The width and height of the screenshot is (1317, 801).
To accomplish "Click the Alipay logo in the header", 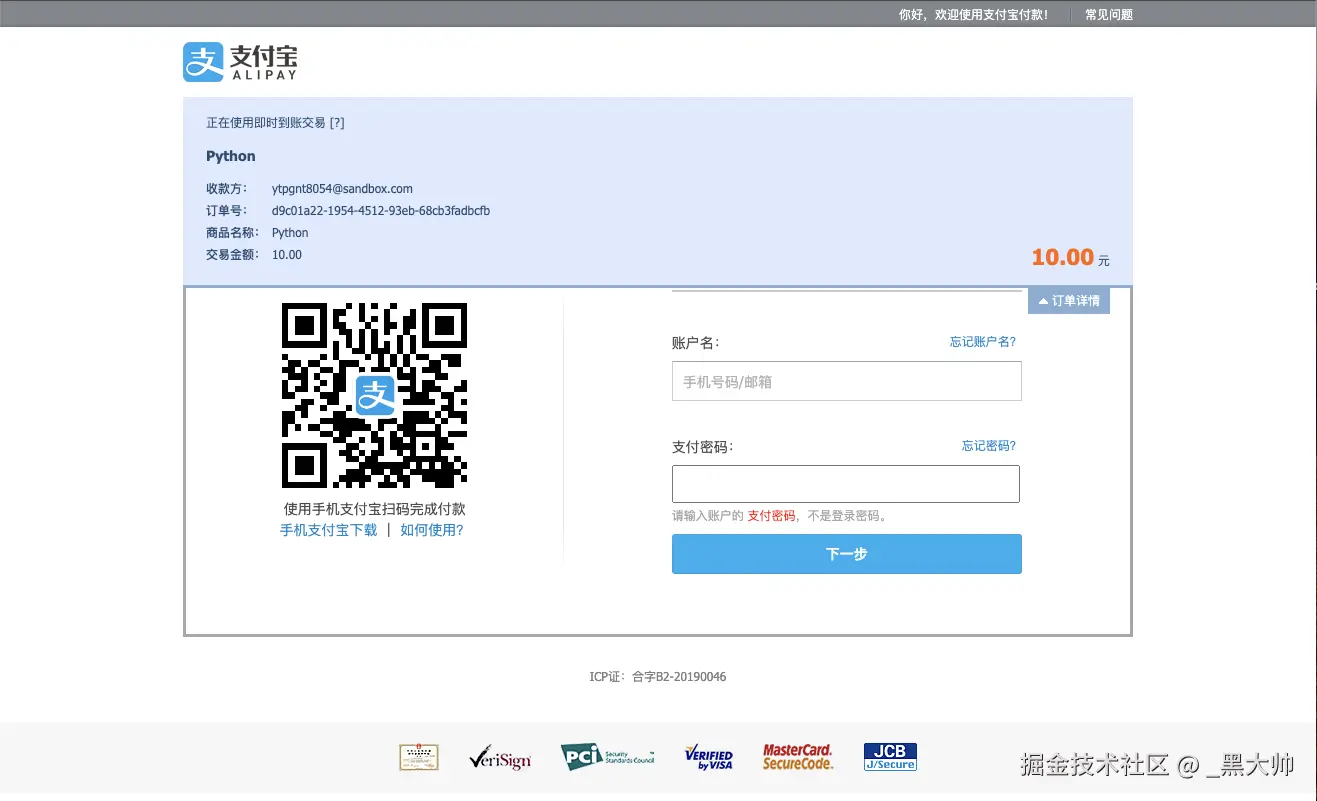I will [x=240, y=62].
